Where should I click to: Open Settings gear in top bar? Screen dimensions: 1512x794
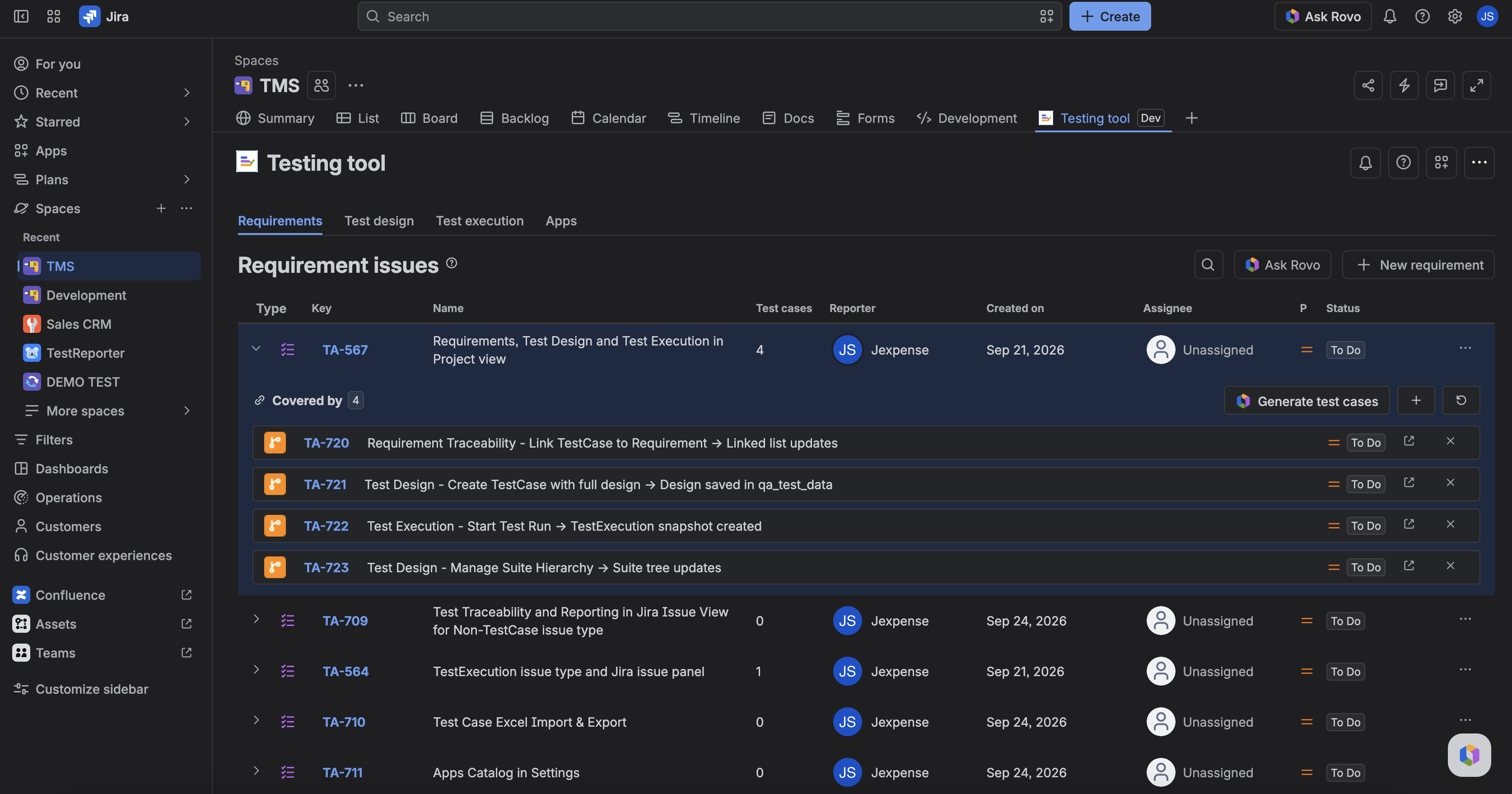(x=1455, y=16)
